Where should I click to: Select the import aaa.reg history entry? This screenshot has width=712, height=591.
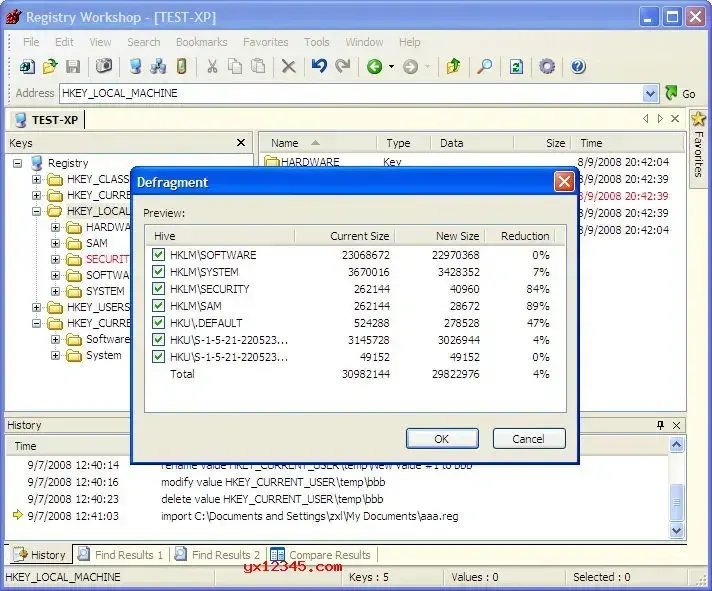[x=310, y=516]
